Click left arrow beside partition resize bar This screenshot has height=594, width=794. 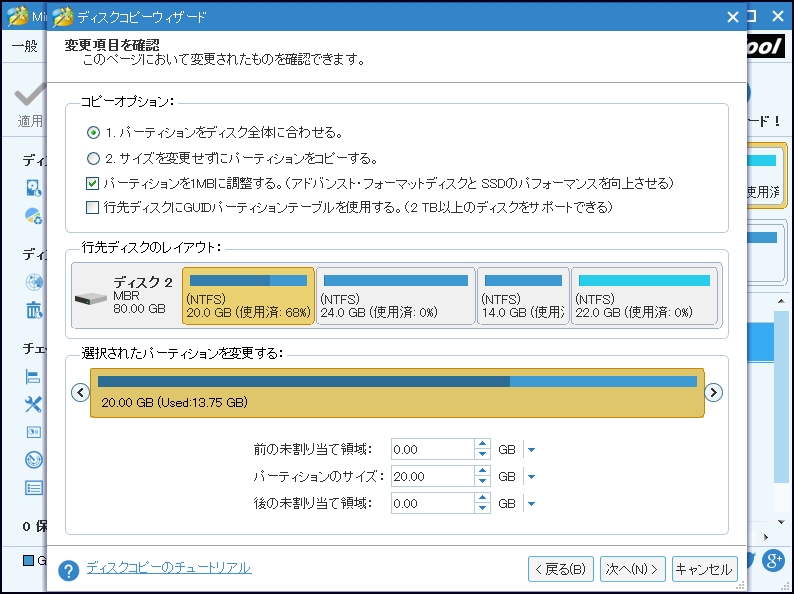point(81,392)
